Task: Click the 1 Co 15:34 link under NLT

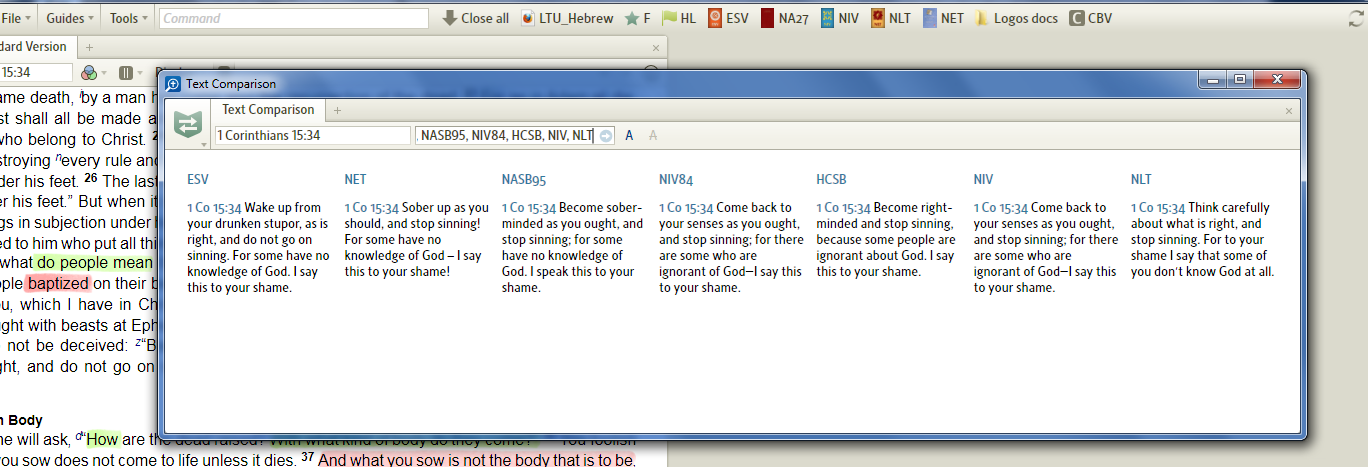Action: pos(1158,208)
